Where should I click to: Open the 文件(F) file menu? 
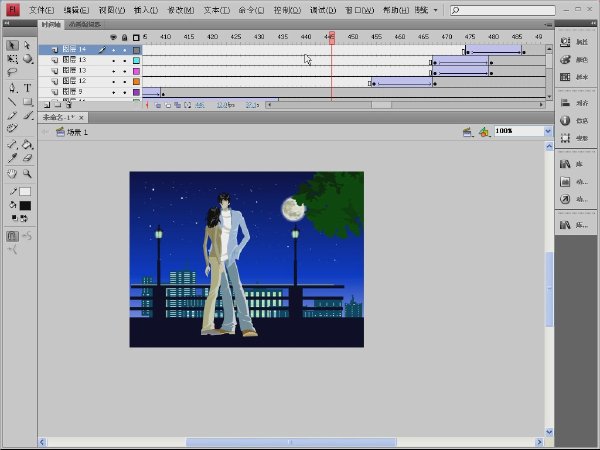[x=41, y=10]
